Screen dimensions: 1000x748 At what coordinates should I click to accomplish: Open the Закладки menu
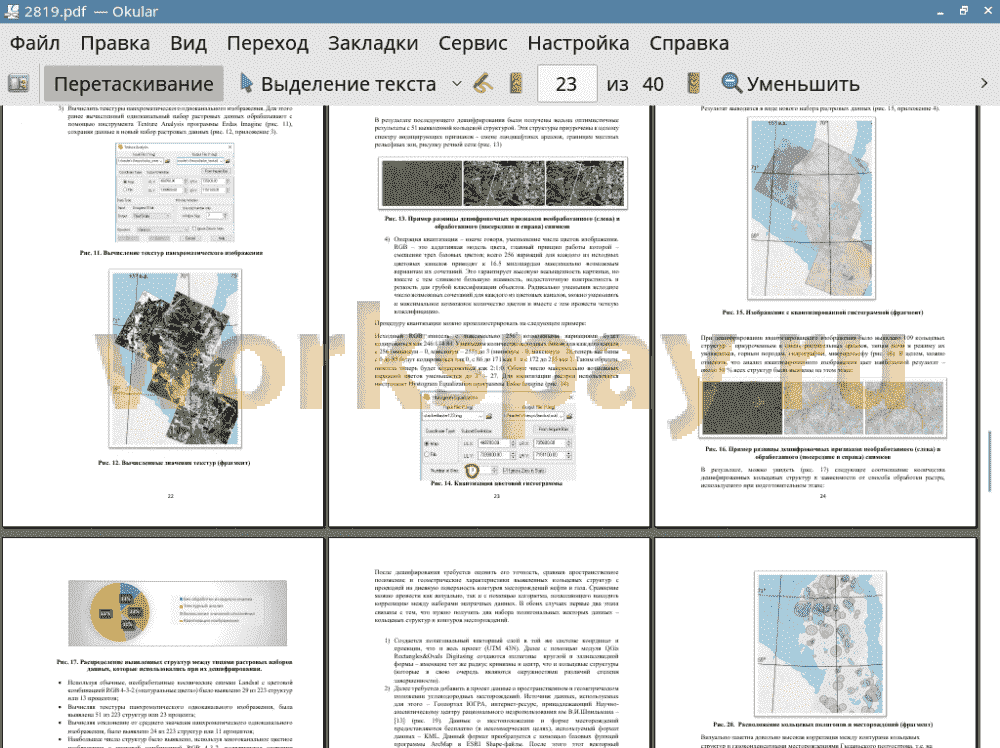pos(373,43)
